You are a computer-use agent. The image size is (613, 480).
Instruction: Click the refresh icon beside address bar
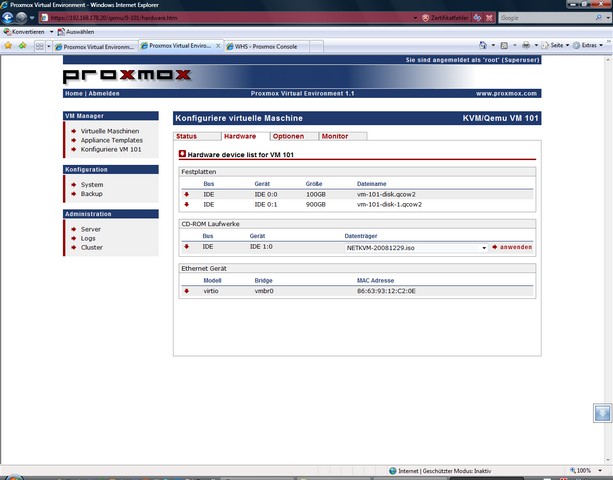[x=477, y=18]
